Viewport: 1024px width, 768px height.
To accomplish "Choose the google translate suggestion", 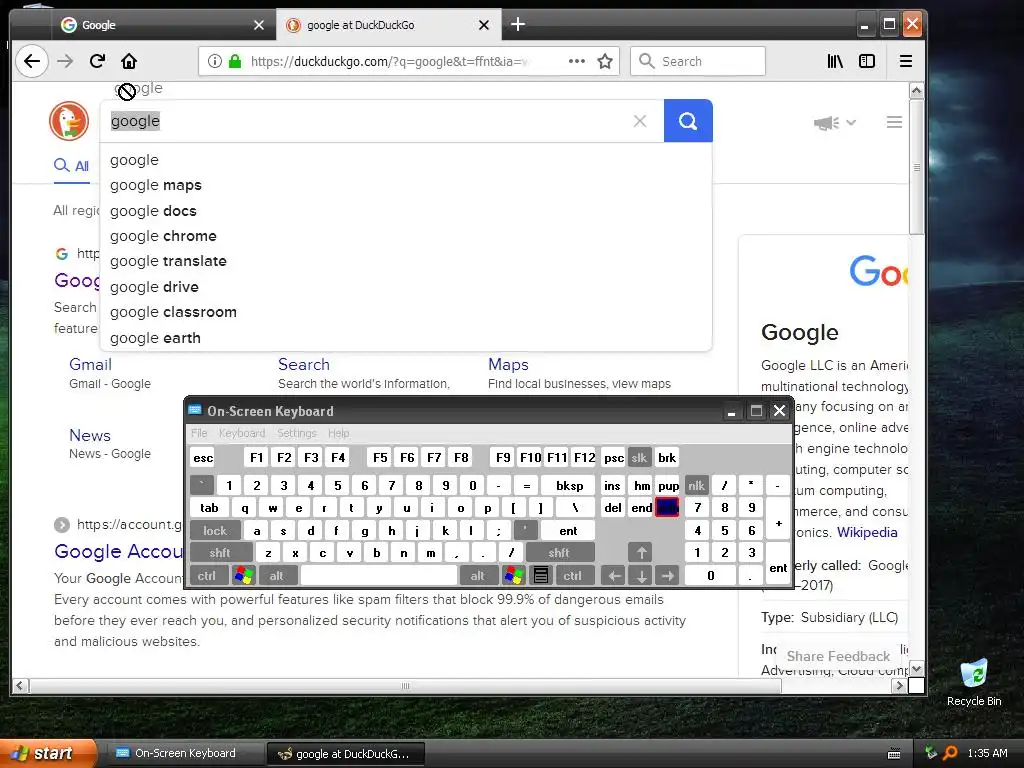I will point(406,261).
